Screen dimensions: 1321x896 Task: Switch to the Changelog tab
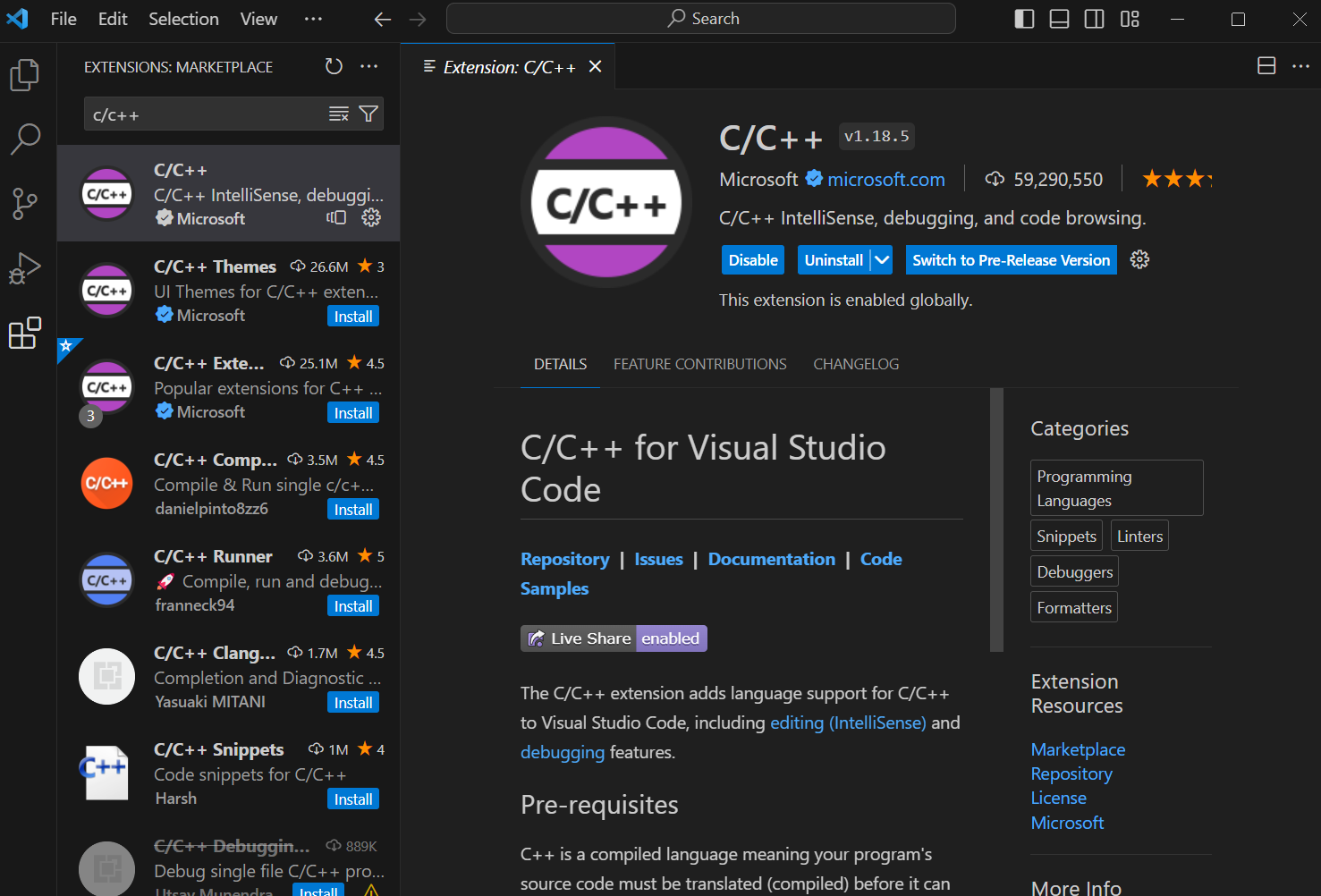click(856, 364)
